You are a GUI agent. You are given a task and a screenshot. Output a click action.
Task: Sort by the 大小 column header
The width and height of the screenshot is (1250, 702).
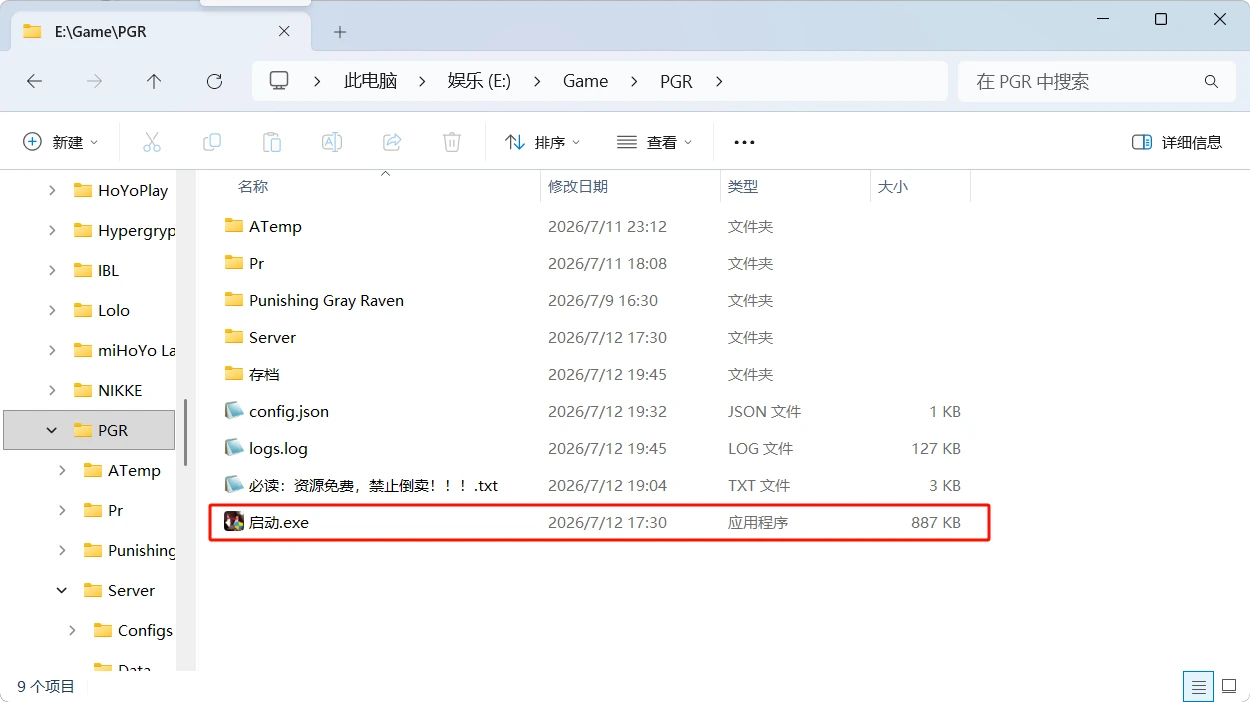pyautogui.click(x=892, y=186)
